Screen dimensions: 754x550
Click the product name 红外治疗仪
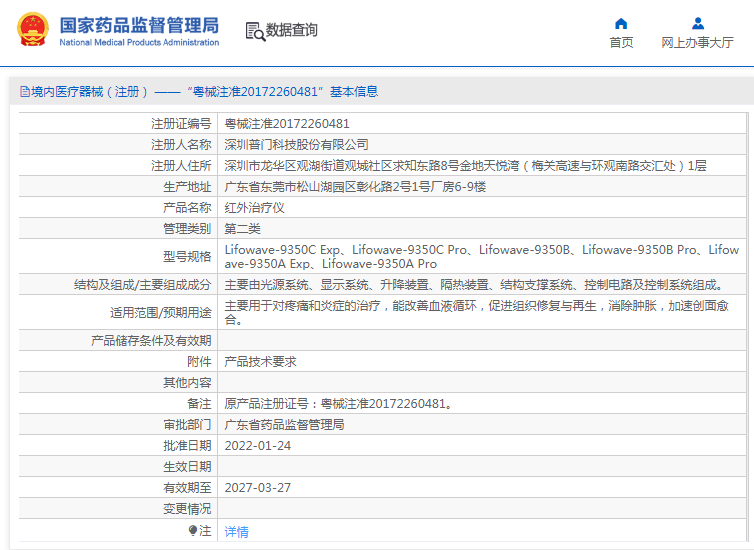coord(254,207)
